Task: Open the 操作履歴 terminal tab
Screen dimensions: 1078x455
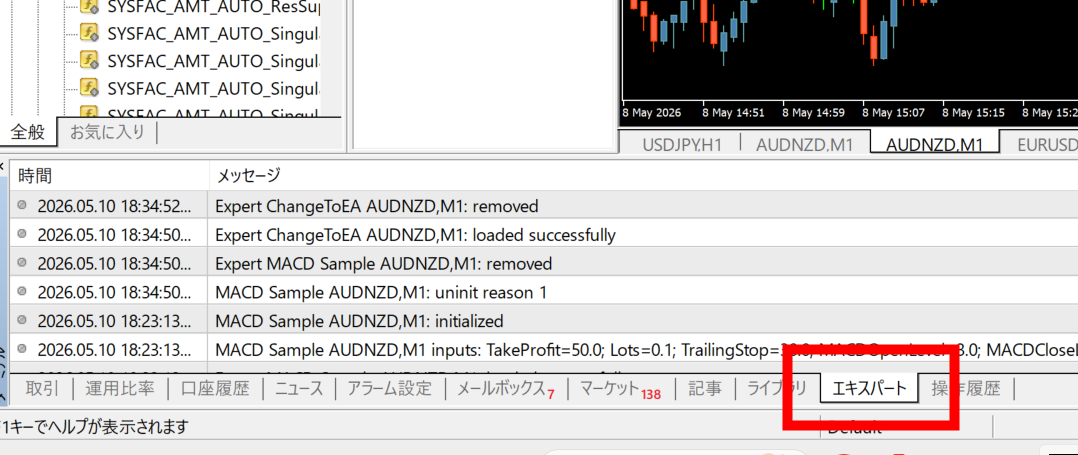Action: (965, 389)
